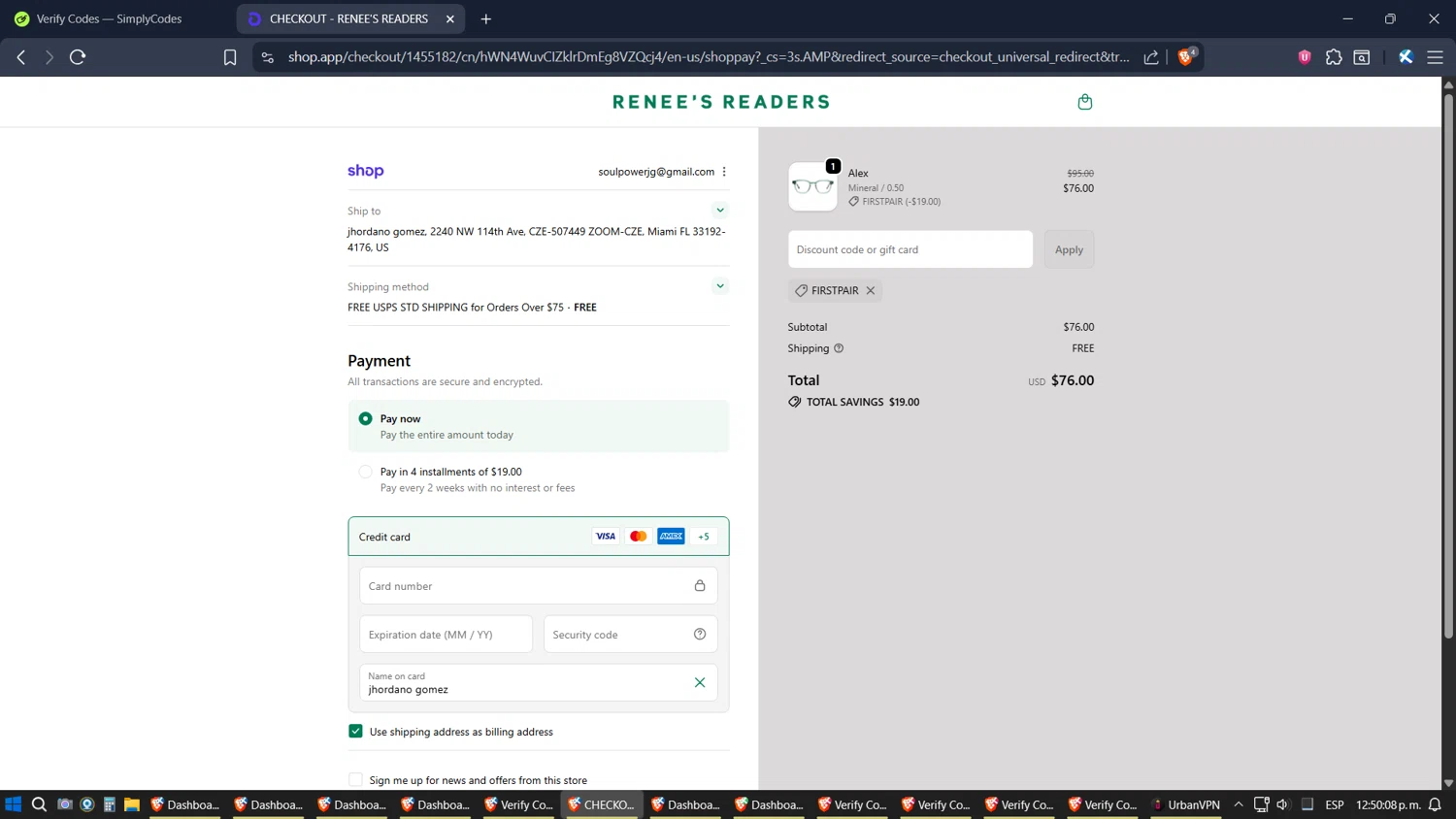
Task: View site information icon in address bar
Action: 268,57
